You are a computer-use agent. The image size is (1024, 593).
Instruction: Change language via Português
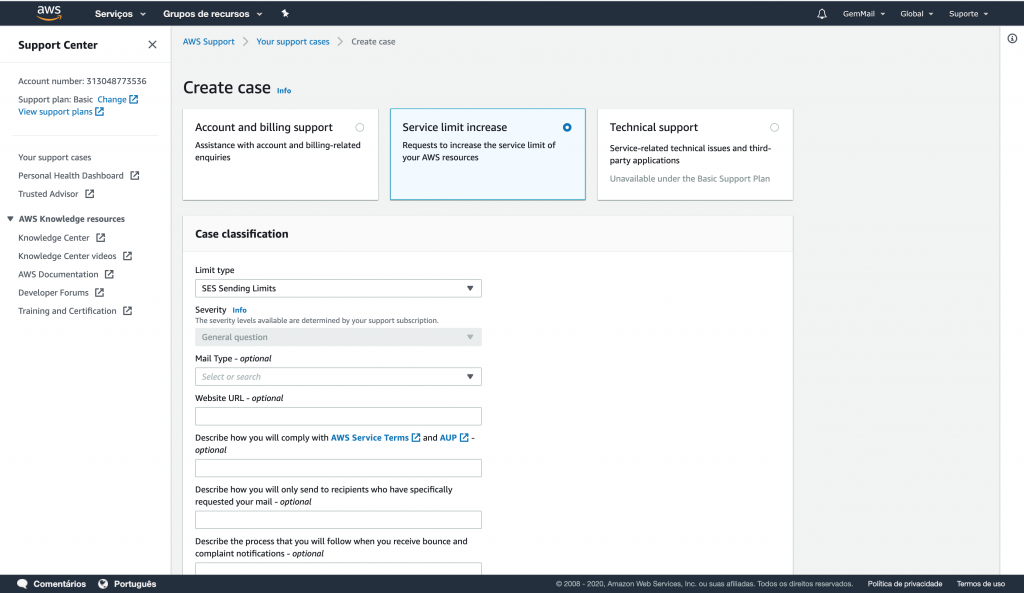pyautogui.click(x=135, y=584)
